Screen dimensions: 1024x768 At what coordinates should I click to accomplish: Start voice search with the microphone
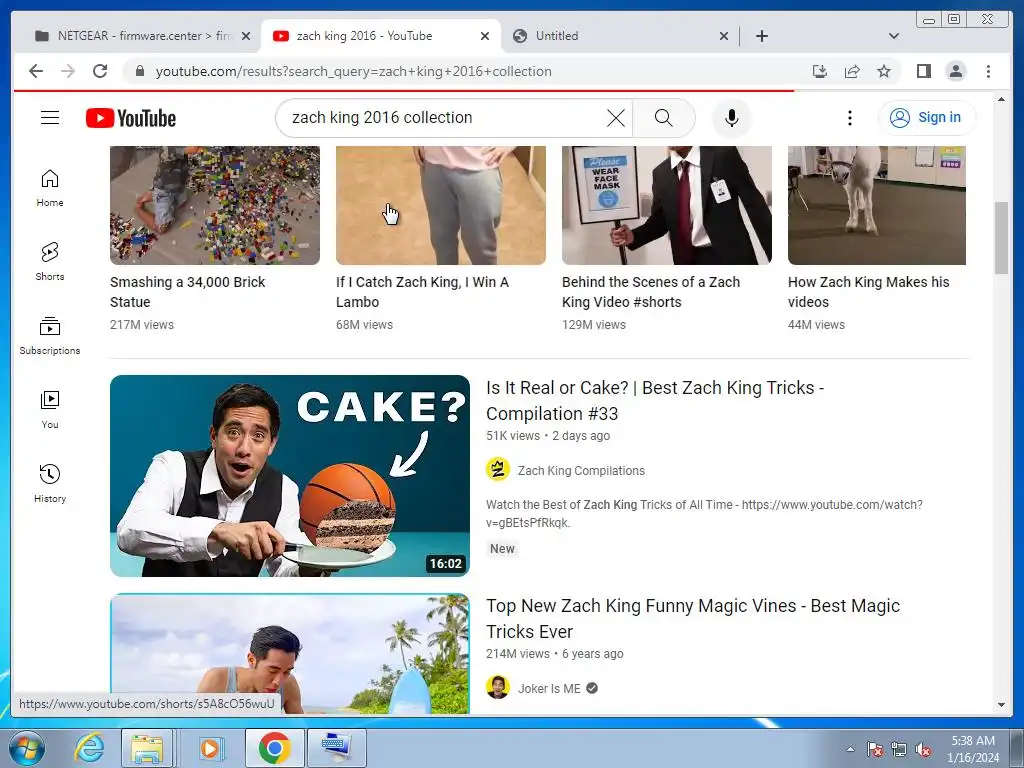[x=731, y=118]
